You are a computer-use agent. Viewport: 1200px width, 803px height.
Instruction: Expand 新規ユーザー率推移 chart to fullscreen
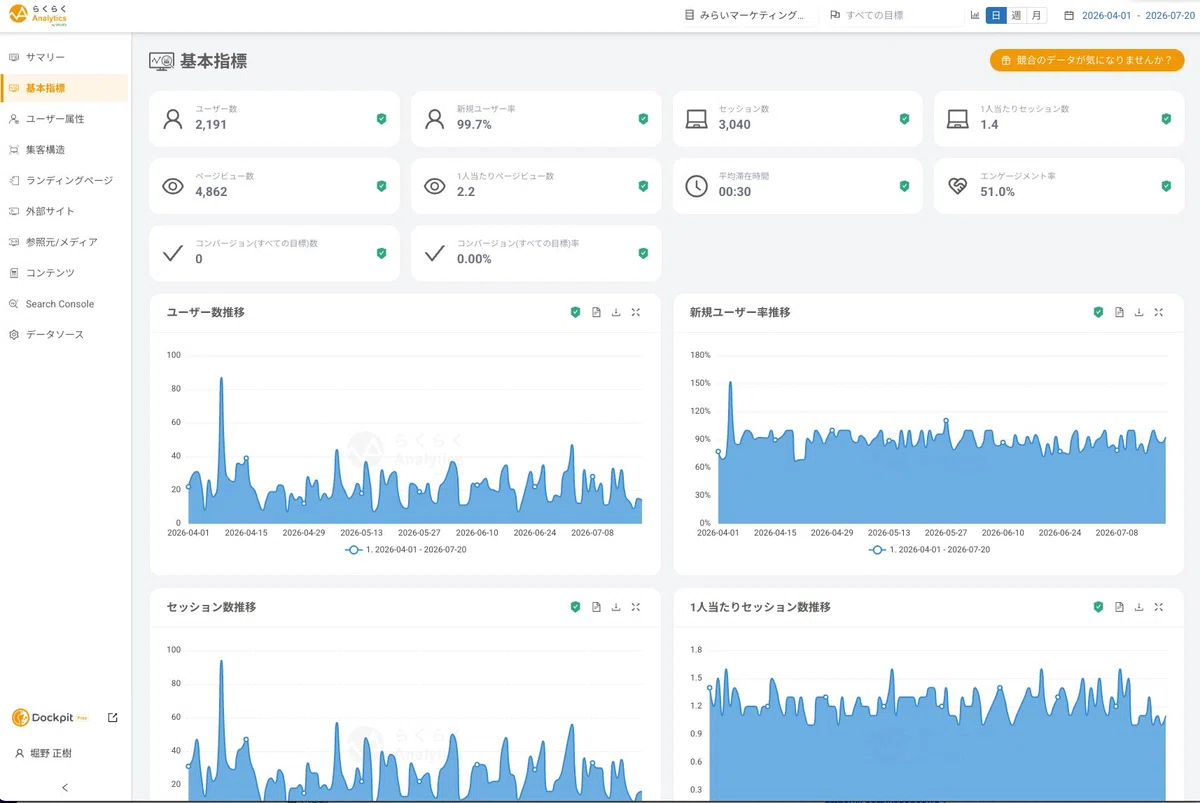pos(1159,312)
